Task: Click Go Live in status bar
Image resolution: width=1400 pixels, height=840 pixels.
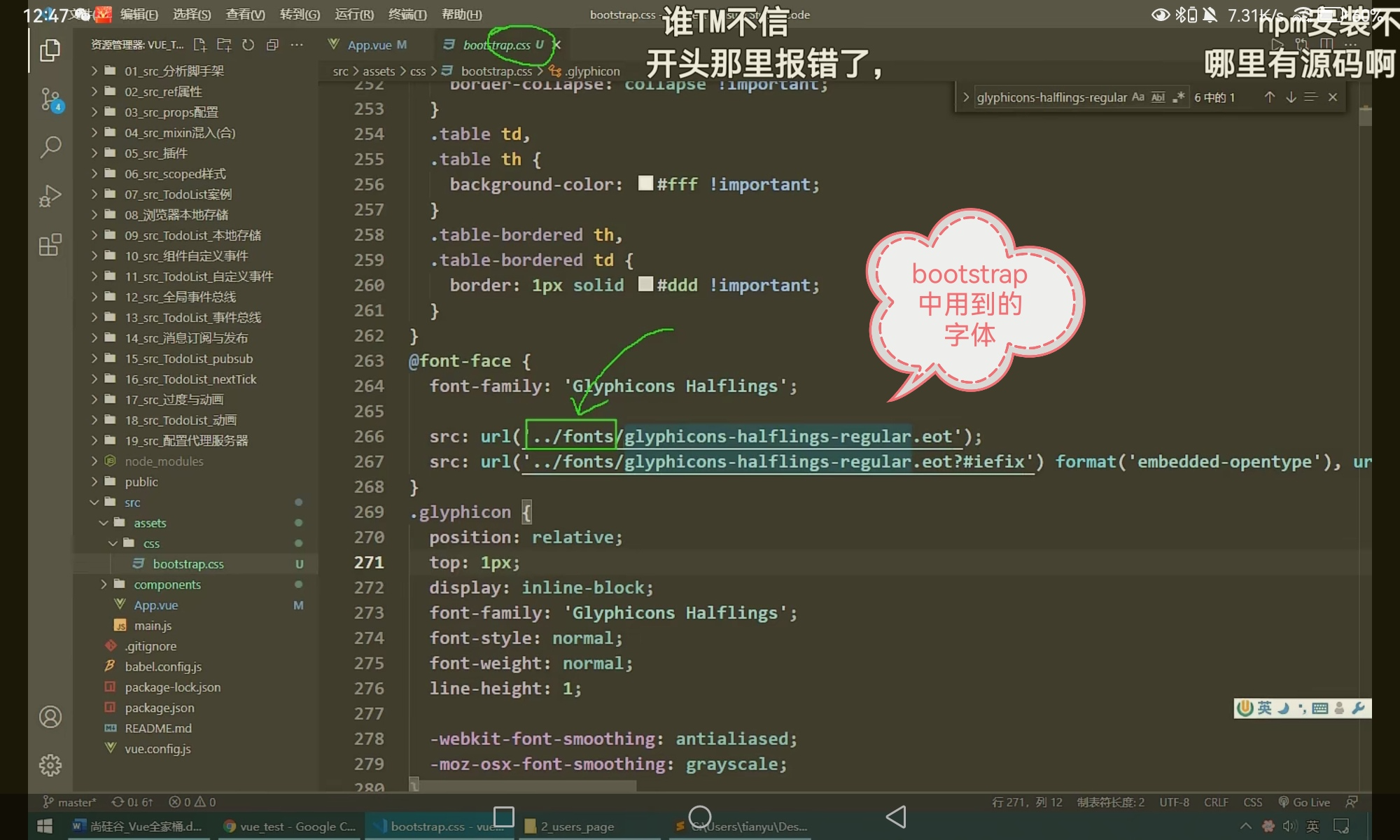Action: coord(1305,802)
